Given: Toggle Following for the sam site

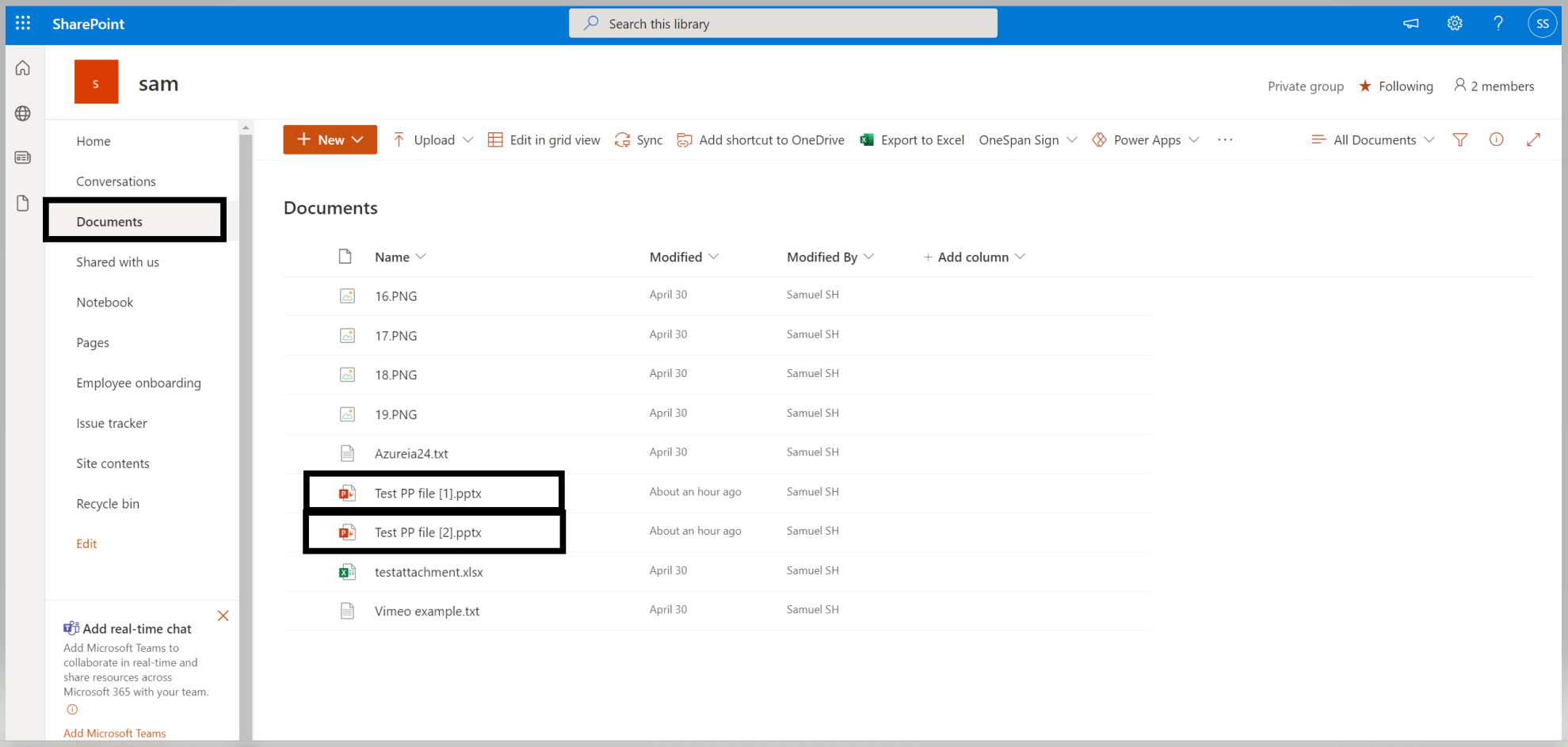Looking at the screenshot, I should click(1396, 86).
